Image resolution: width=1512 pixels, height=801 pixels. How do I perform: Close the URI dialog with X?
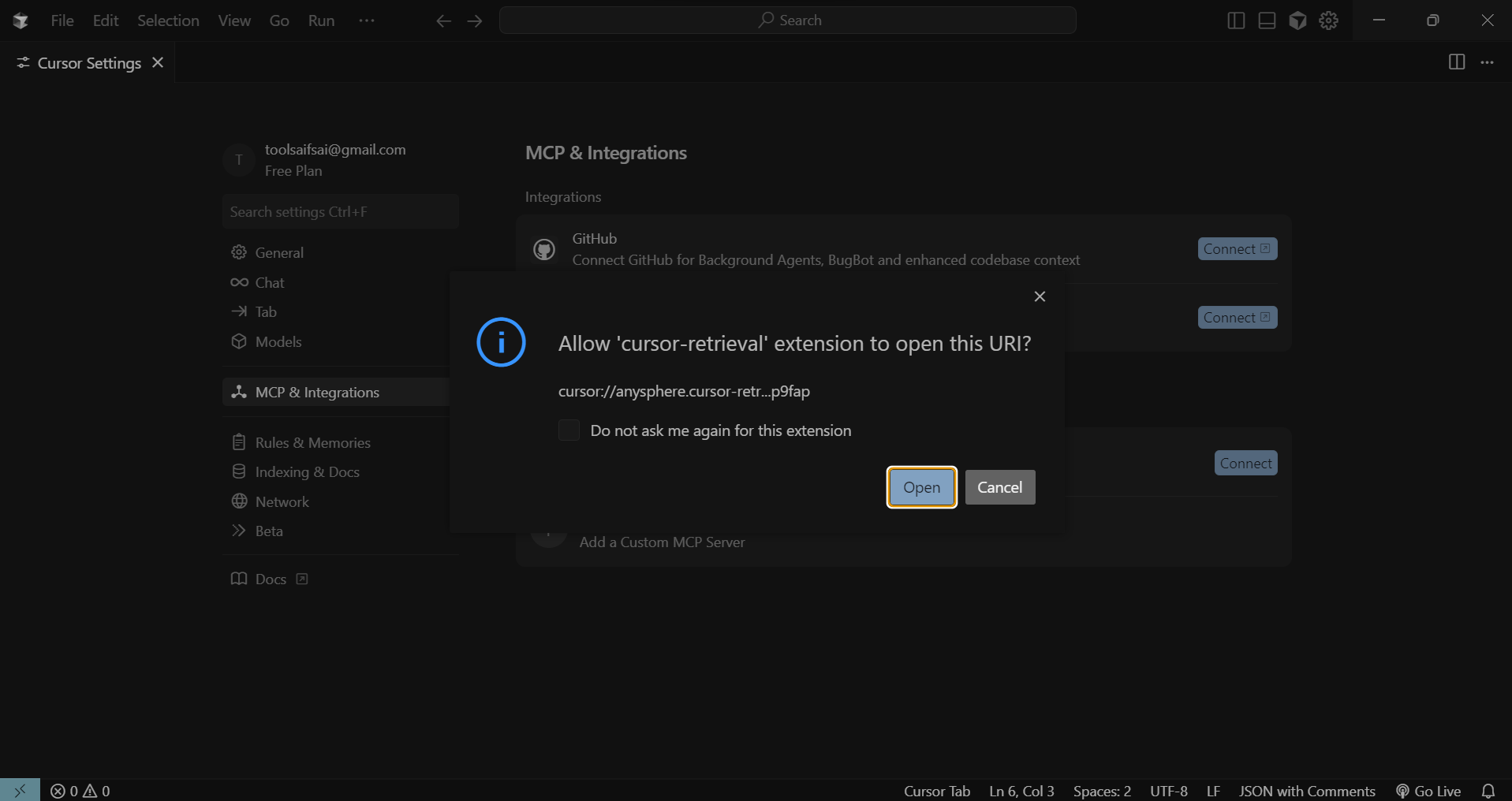[x=1040, y=296]
